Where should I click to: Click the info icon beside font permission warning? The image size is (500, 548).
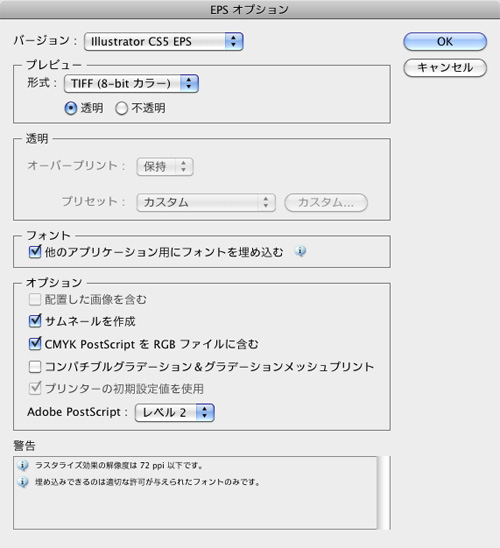pyautogui.click(x=23, y=482)
